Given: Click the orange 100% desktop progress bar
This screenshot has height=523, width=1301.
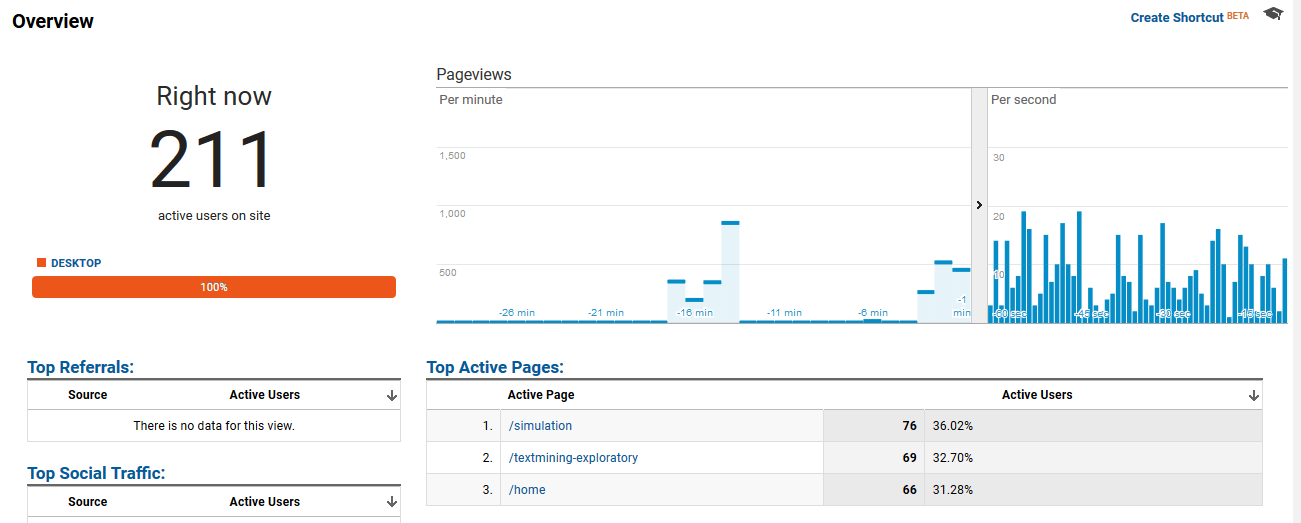Looking at the screenshot, I should coord(214,287).
